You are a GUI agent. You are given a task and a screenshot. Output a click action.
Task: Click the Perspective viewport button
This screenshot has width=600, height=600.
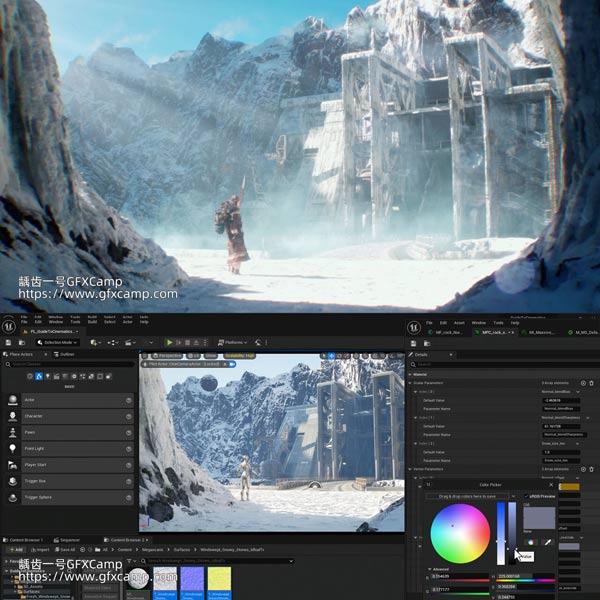point(166,356)
